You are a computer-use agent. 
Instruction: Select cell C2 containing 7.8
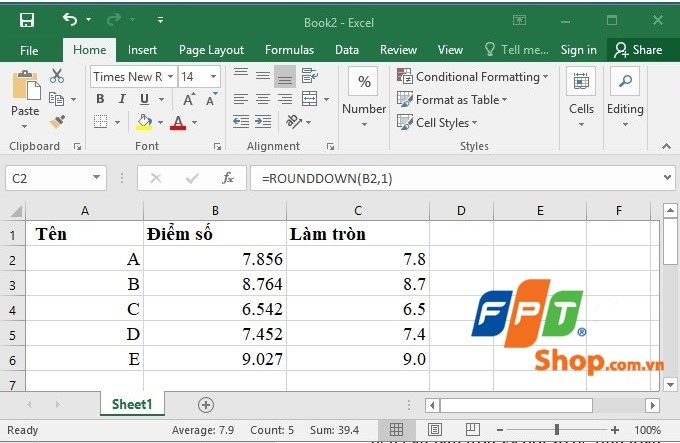click(358, 259)
